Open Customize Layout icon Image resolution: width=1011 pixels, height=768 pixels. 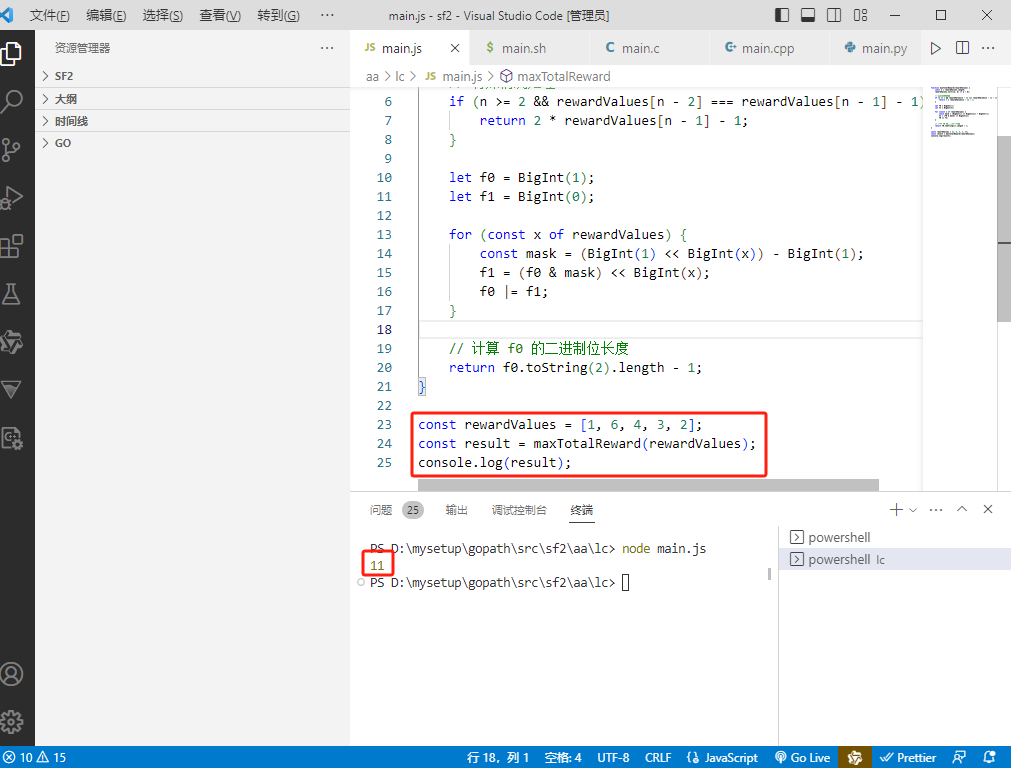pyautogui.click(x=860, y=15)
